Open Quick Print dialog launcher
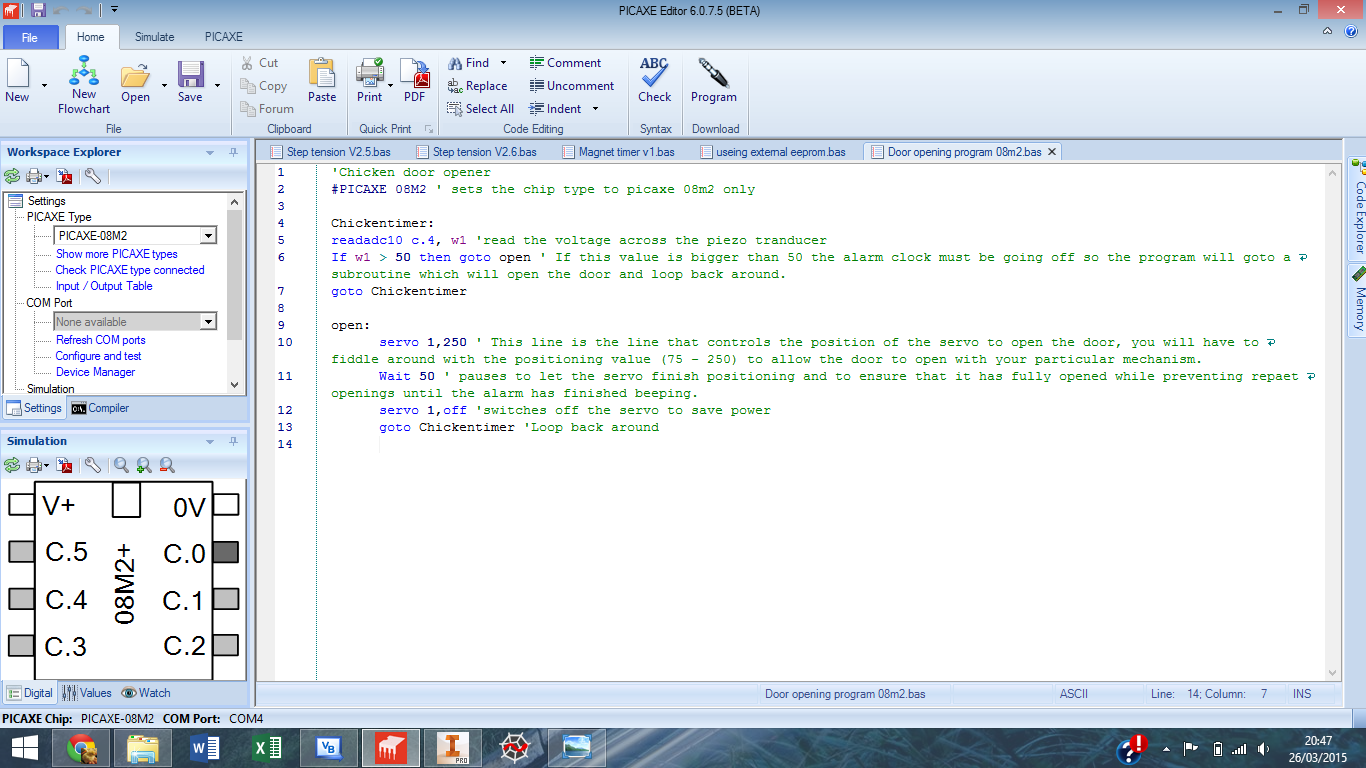 [428, 129]
